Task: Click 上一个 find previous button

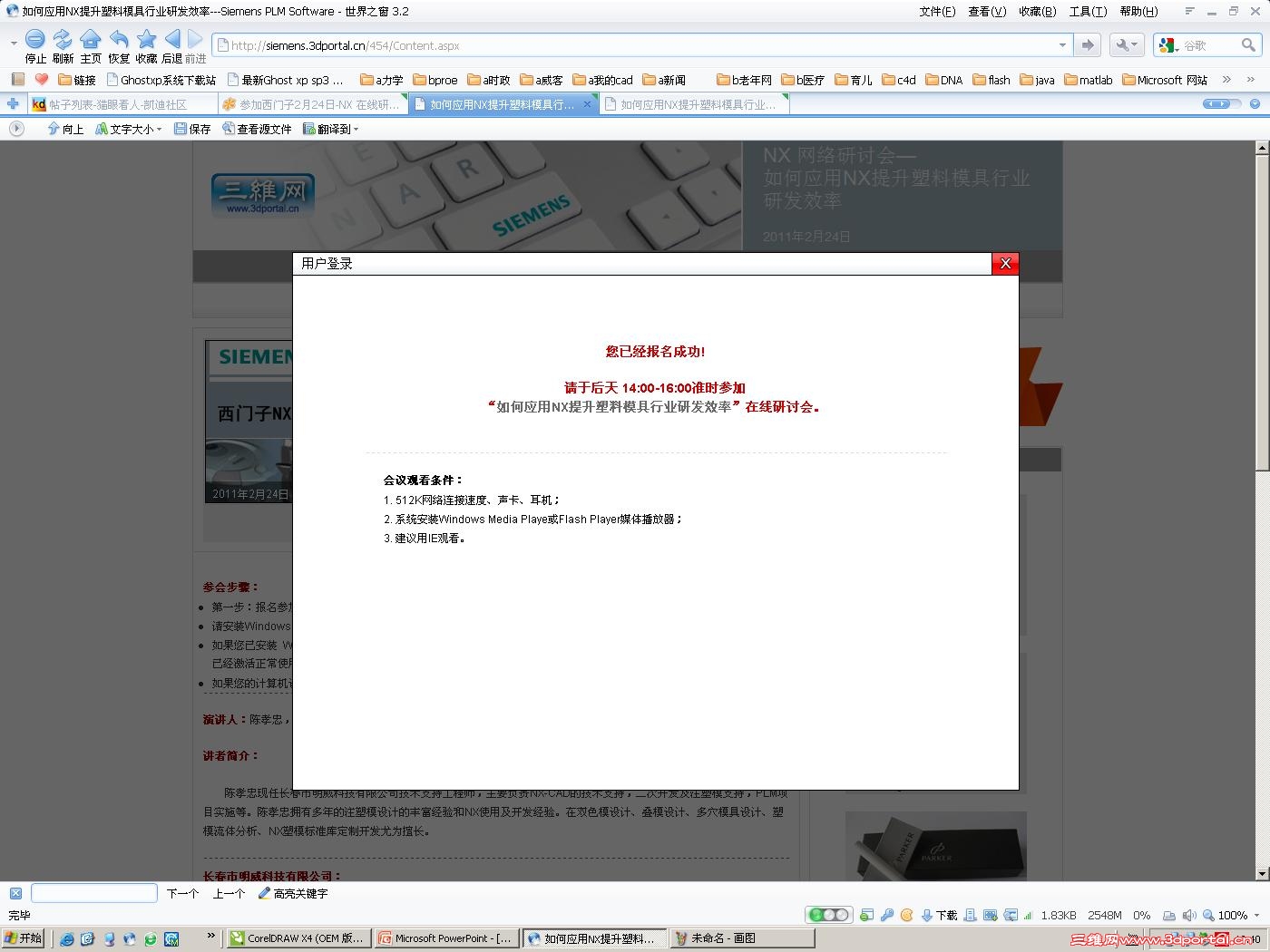Action: point(229,893)
